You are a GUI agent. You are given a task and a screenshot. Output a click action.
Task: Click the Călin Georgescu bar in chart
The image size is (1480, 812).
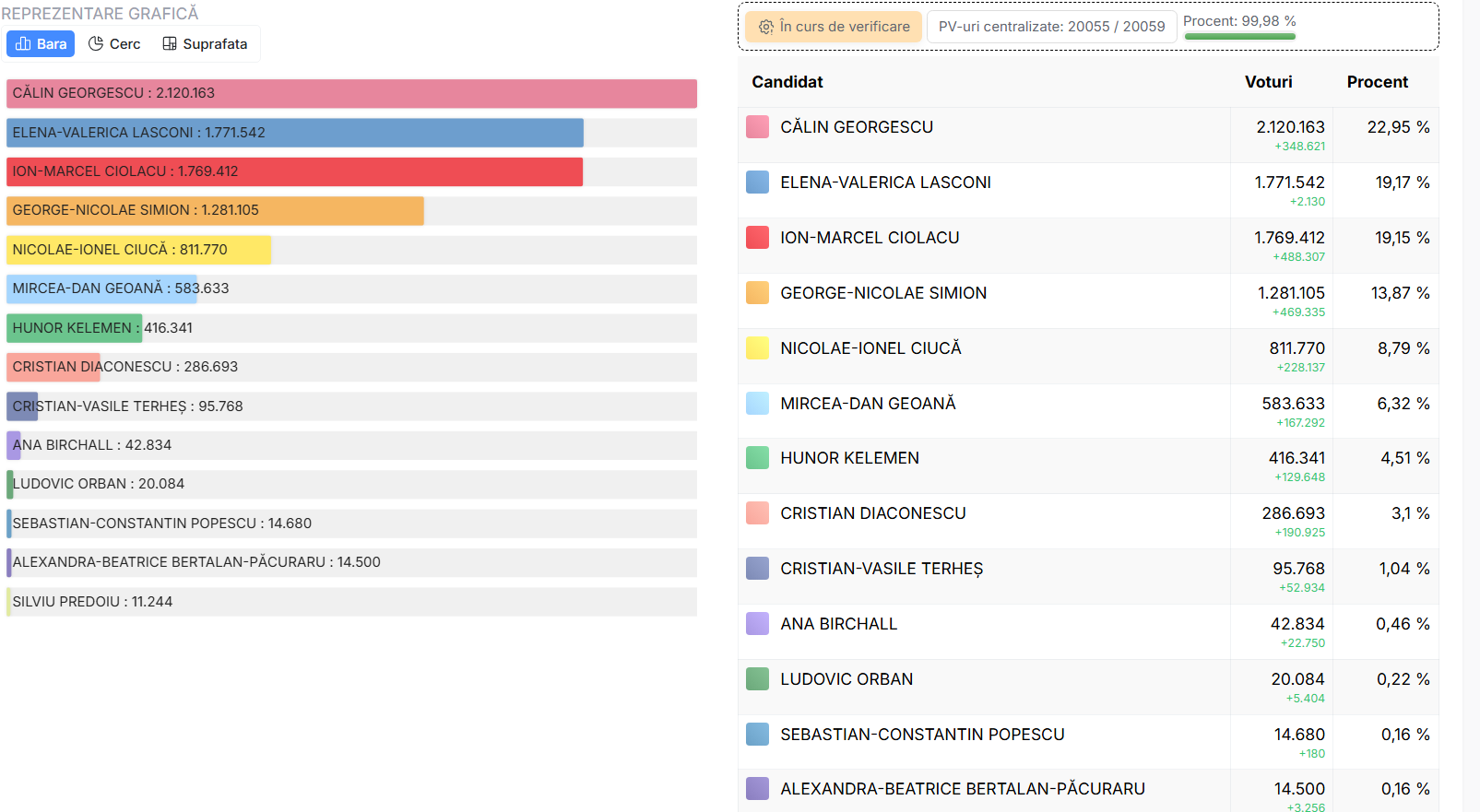351,94
